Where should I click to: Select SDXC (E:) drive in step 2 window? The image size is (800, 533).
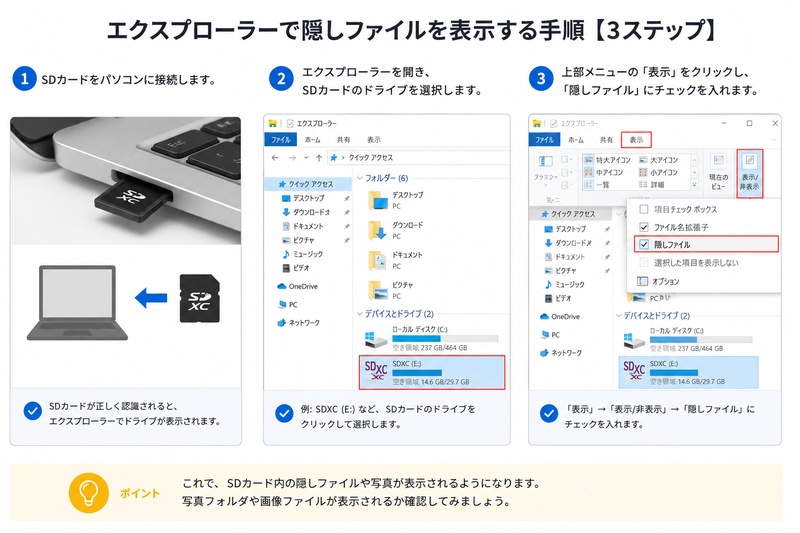(432, 373)
